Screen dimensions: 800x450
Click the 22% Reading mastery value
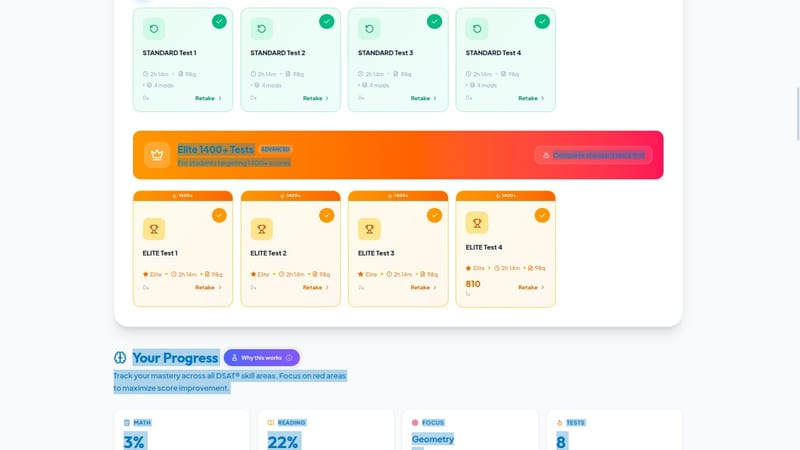[x=283, y=441]
